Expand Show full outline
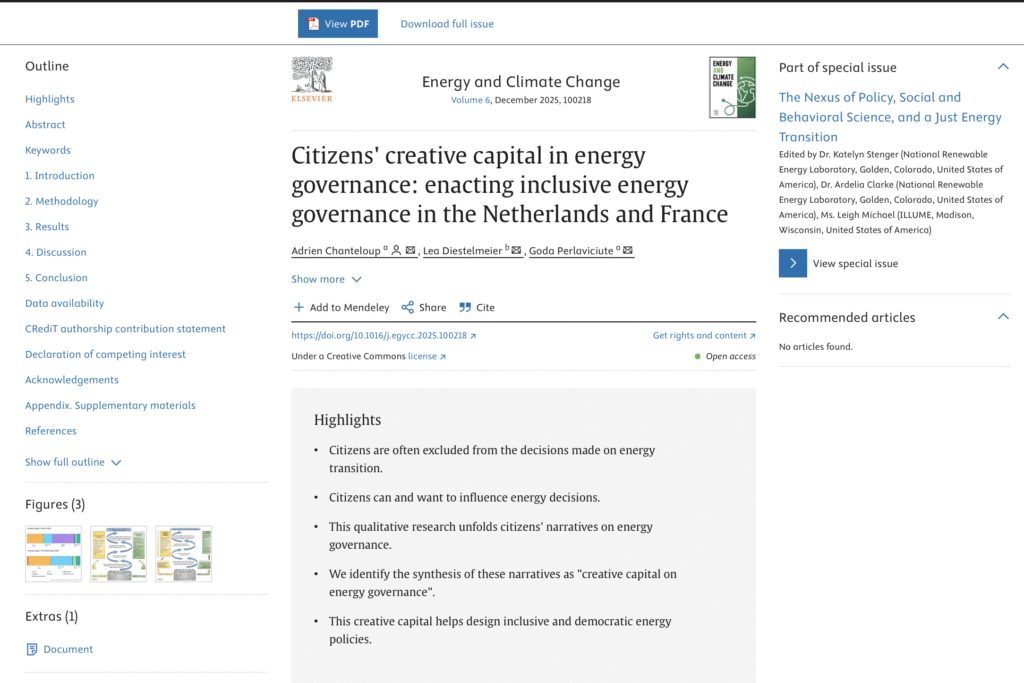This screenshot has width=1024, height=683. [x=72, y=462]
